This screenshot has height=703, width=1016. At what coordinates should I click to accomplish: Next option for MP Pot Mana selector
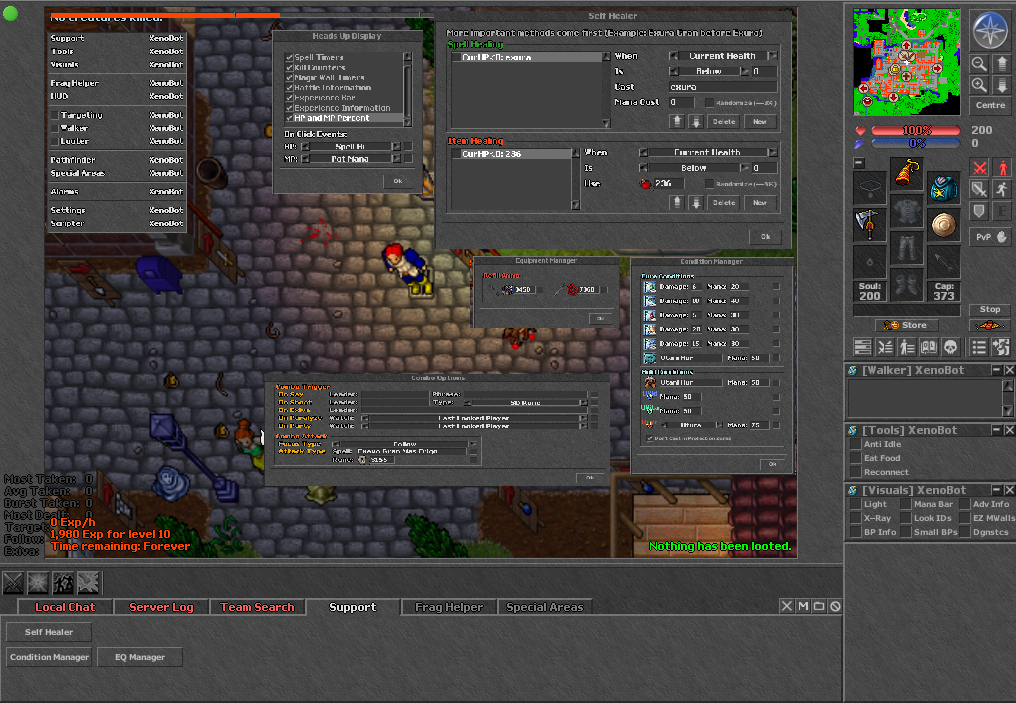[396, 159]
